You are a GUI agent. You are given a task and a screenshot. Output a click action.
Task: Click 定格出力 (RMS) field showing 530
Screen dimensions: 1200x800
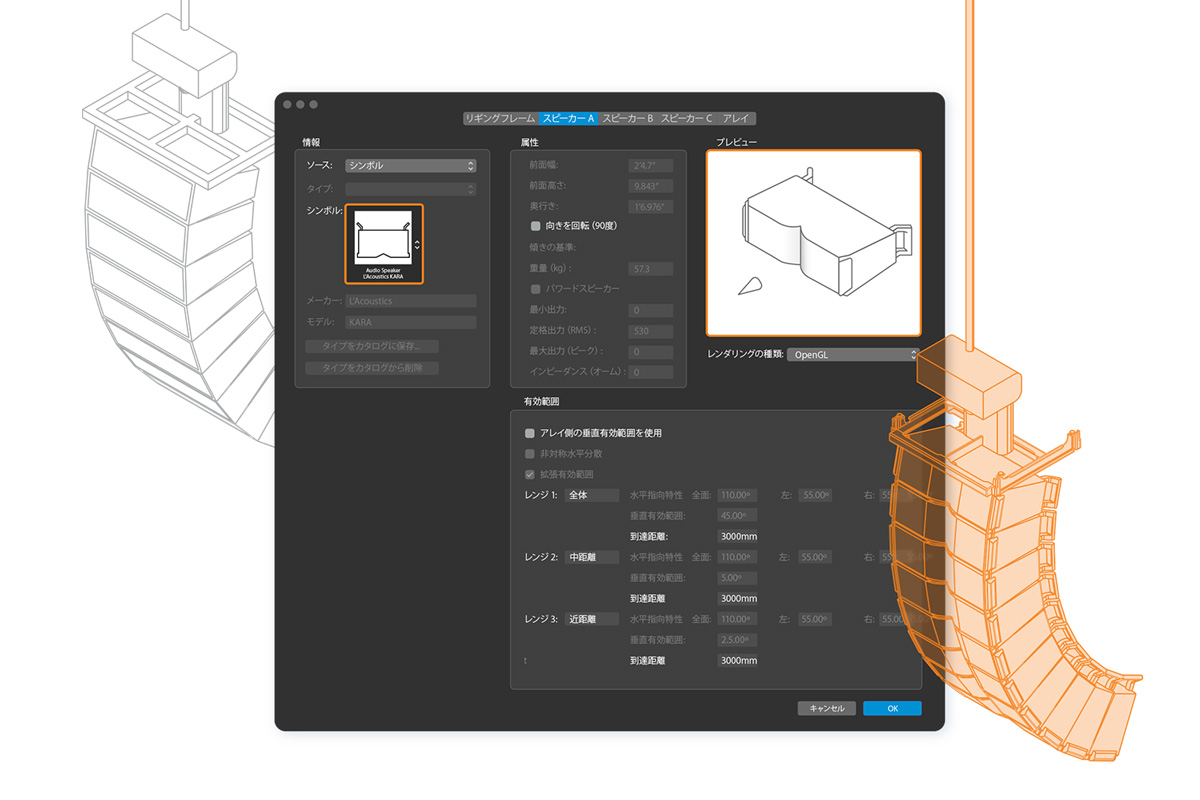(651, 331)
